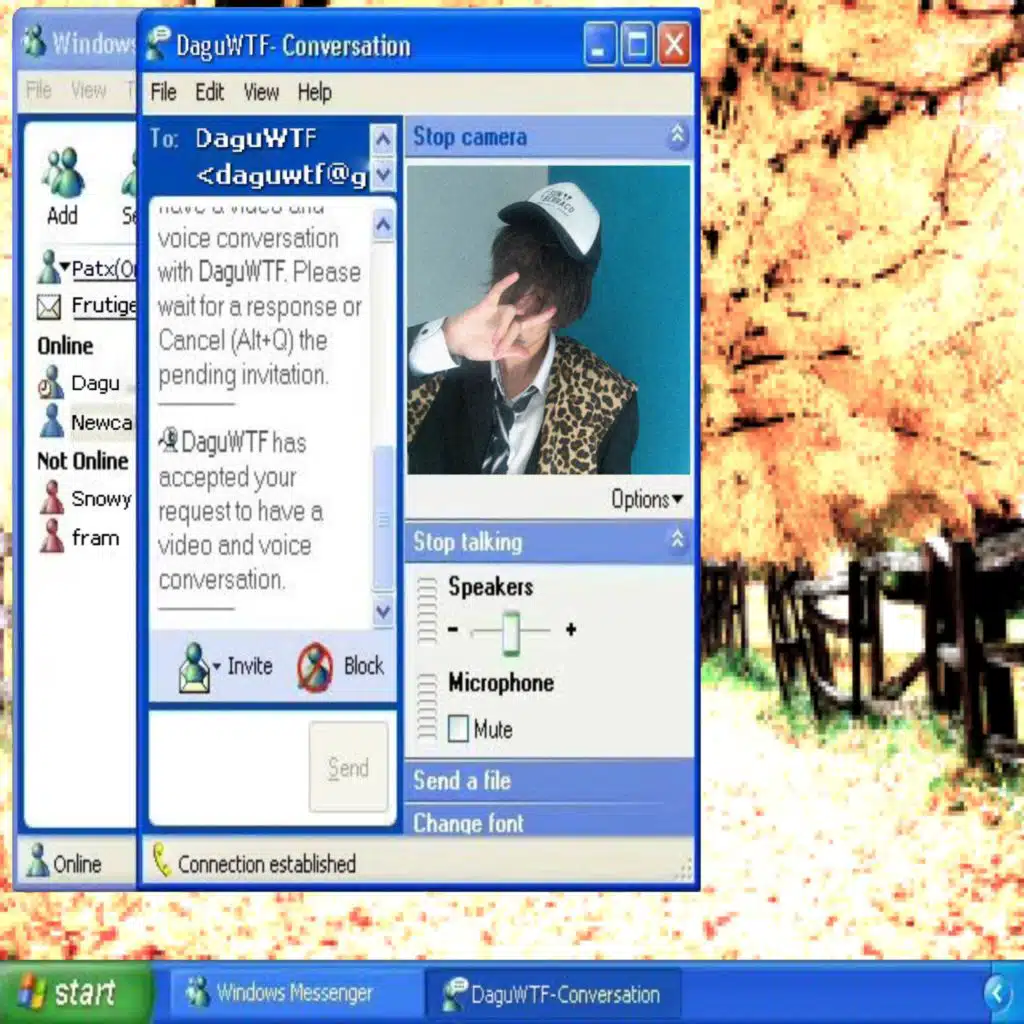1024x1024 pixels.
Task: Open the Patx status dropdown
Action: 65,268
